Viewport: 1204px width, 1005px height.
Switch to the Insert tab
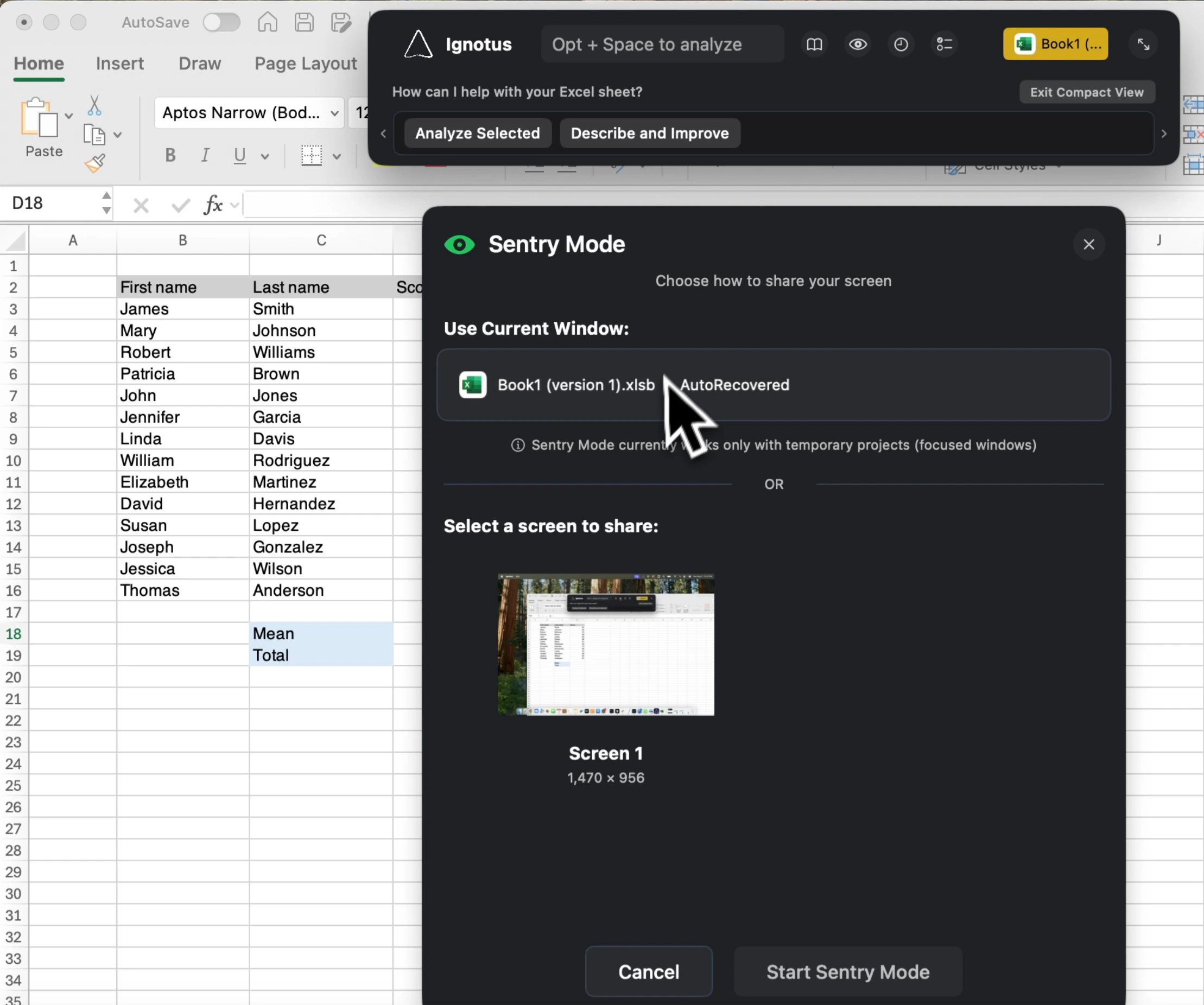[x=120, y=63]
